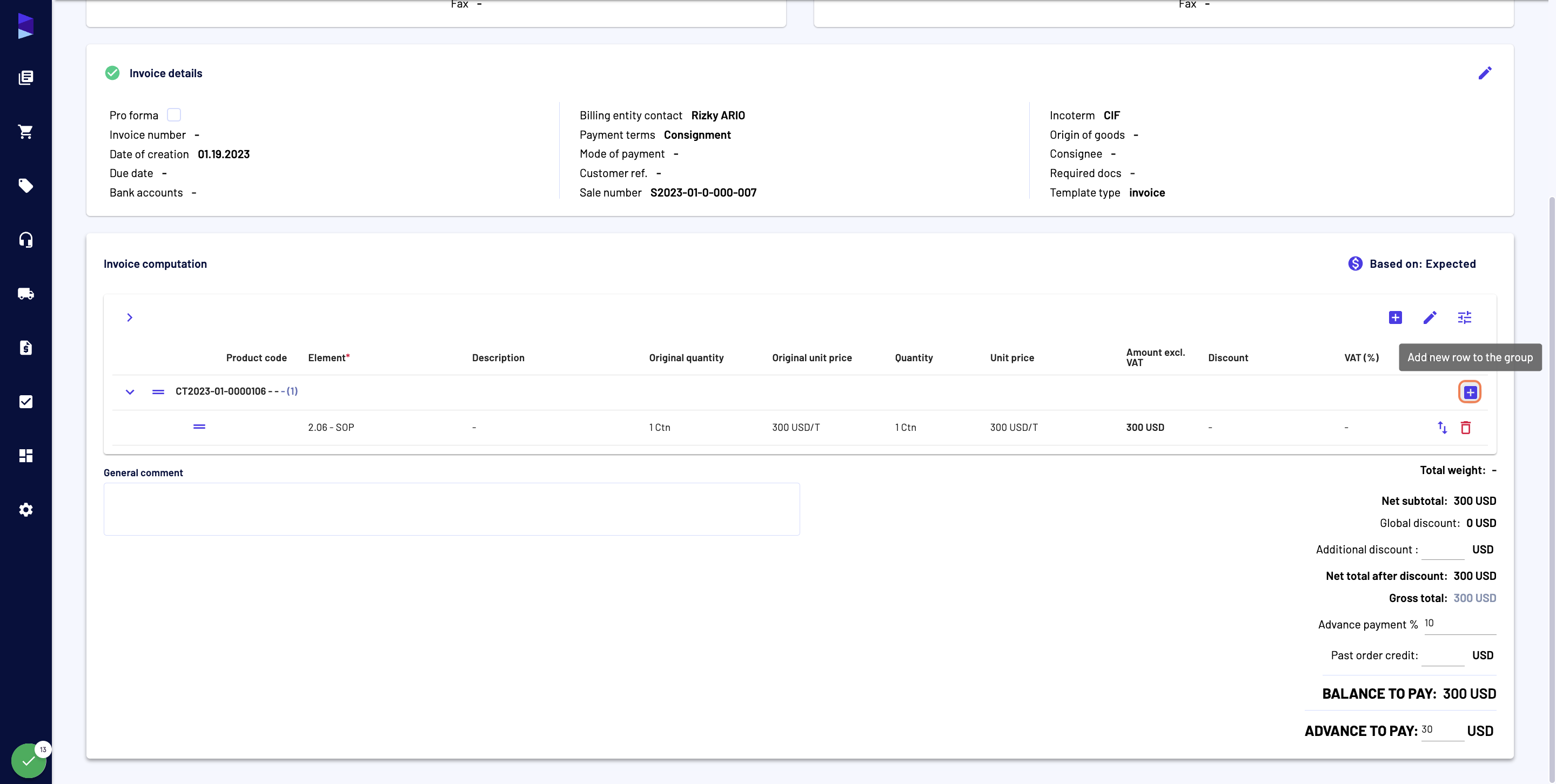This screenshot has height=784, width=1556.
Task: Open the library documents sidebar icon
Action: [25, 77]
